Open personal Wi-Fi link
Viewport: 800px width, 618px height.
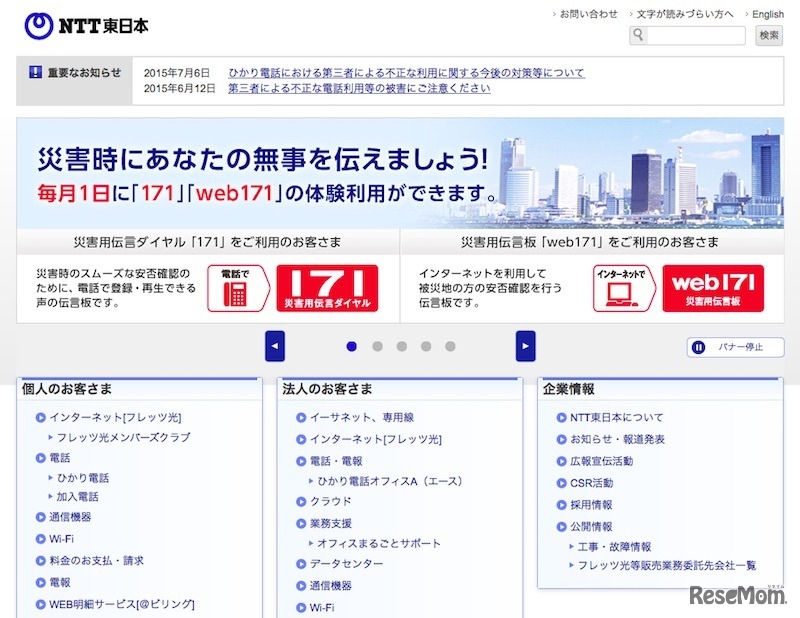61,539
